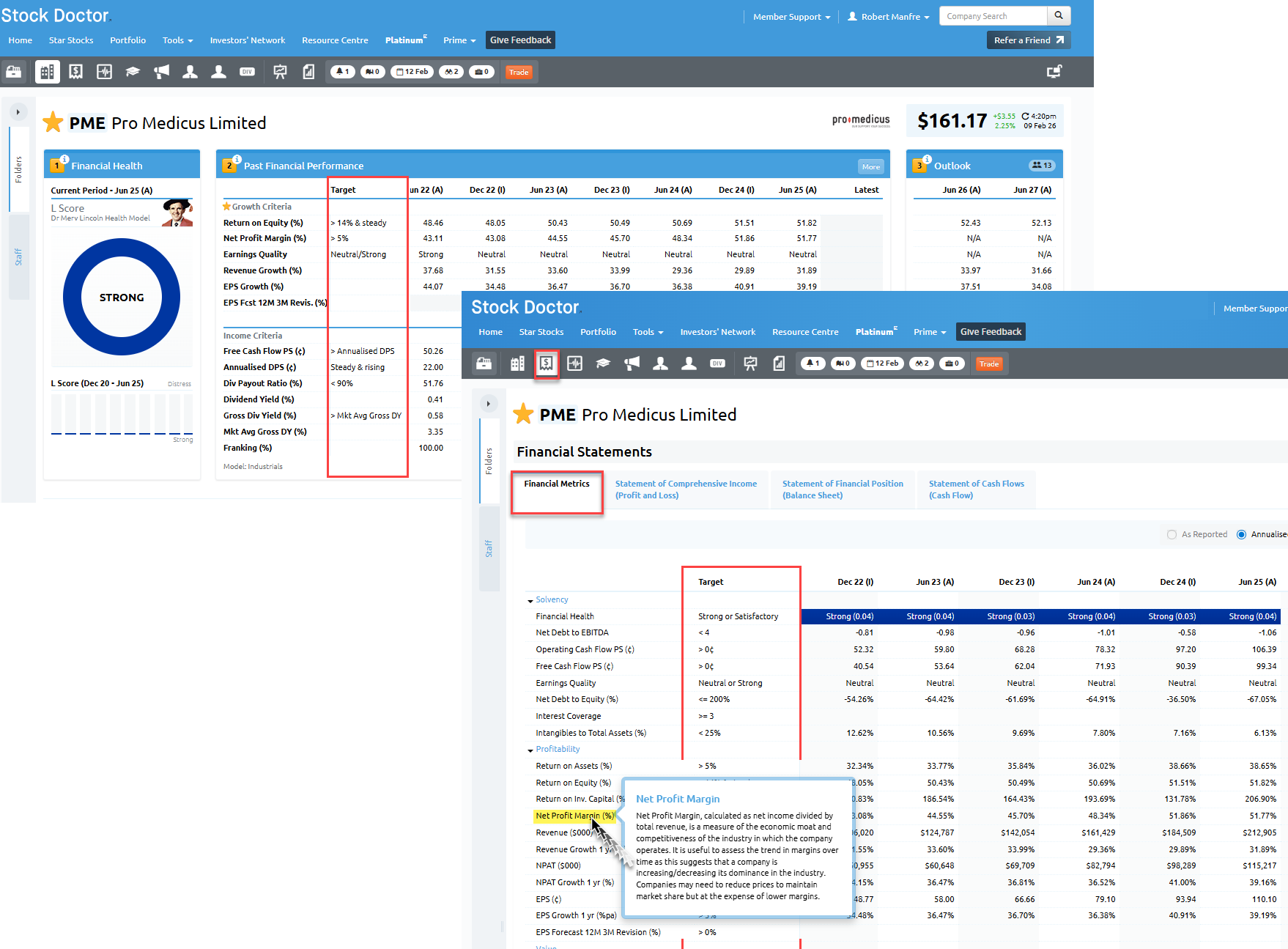The height and width of the screenshot is (949, 1288).
Task: Click the pop-out window icon in the grey toolbar
Action: tap(1054, 72)
